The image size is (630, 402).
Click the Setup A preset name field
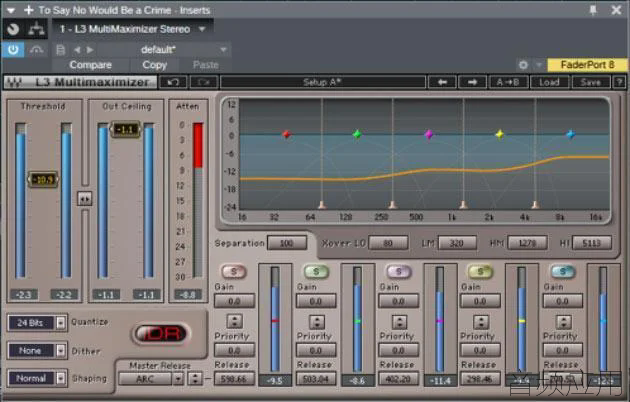323,82
